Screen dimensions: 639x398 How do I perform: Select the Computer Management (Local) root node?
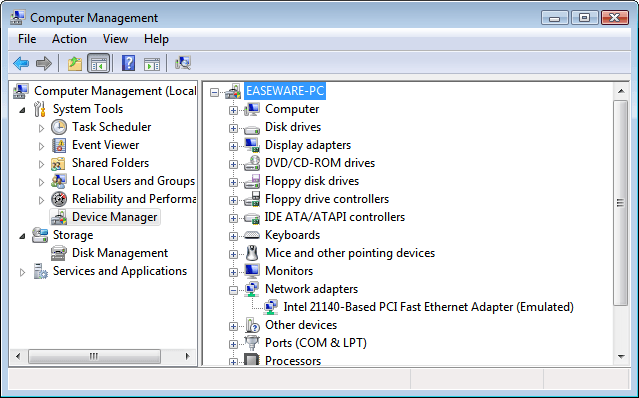[115, 91]
